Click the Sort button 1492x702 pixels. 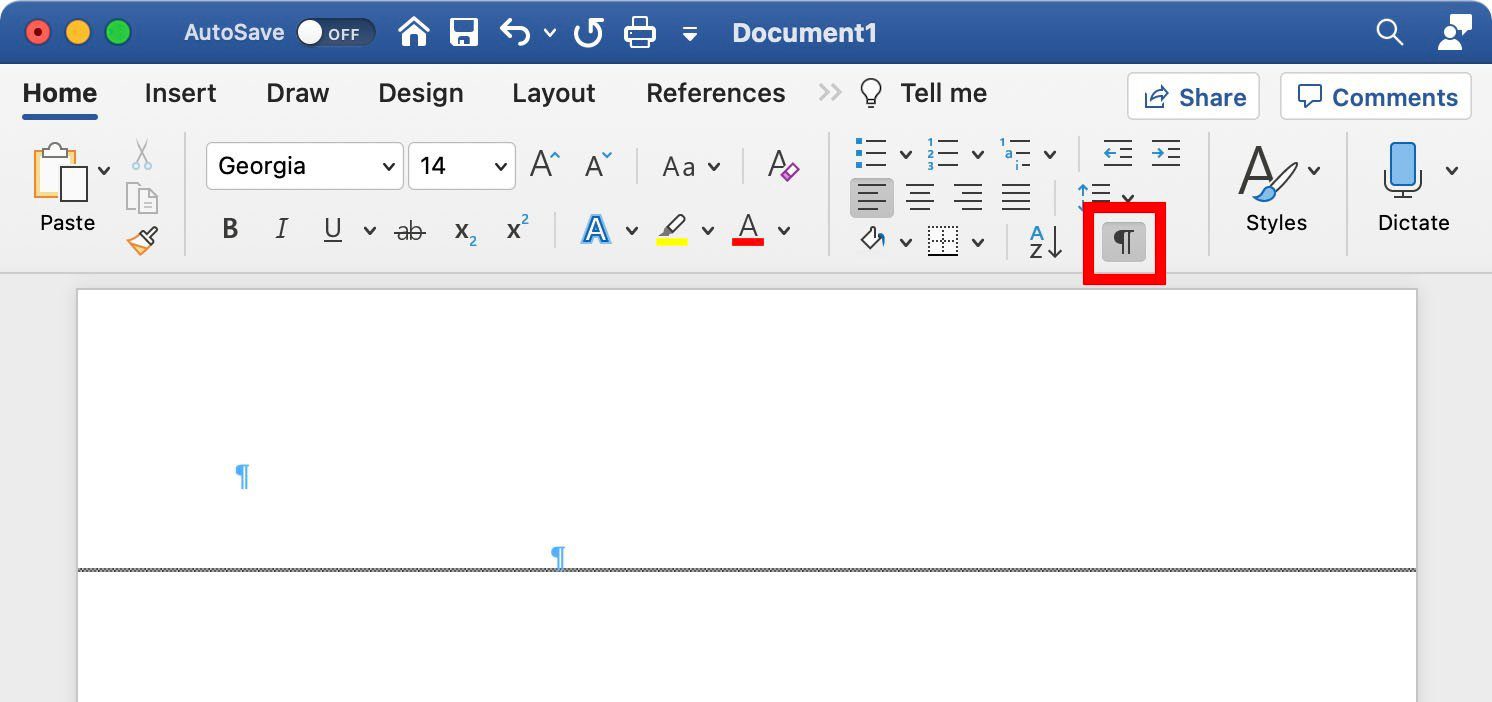point(1041,241)
